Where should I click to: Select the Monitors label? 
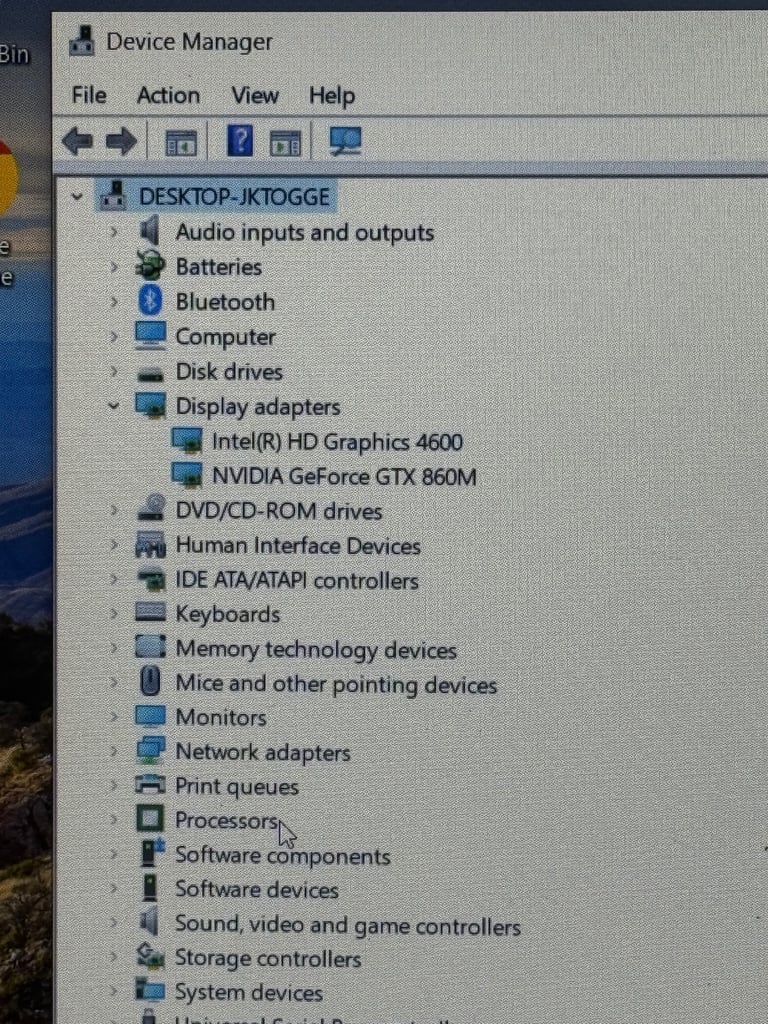[x=221, y=718]
